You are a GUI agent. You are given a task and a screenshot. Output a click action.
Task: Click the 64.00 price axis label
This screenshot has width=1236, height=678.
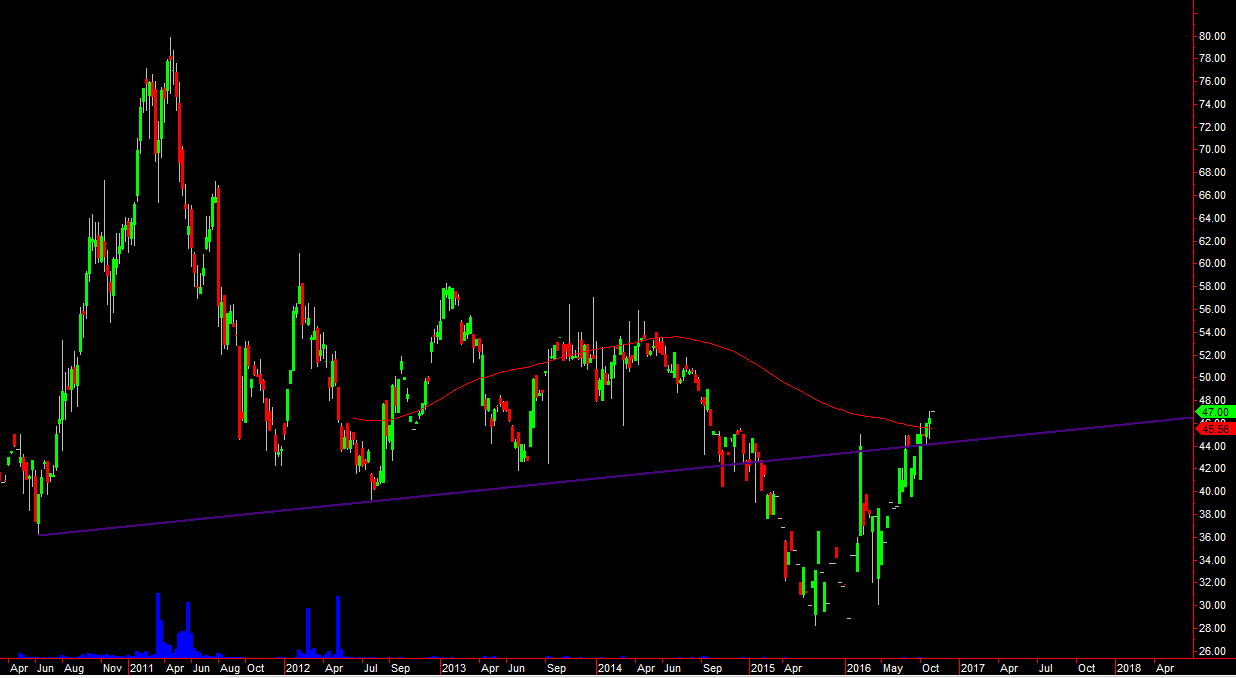pos(1212,218)
